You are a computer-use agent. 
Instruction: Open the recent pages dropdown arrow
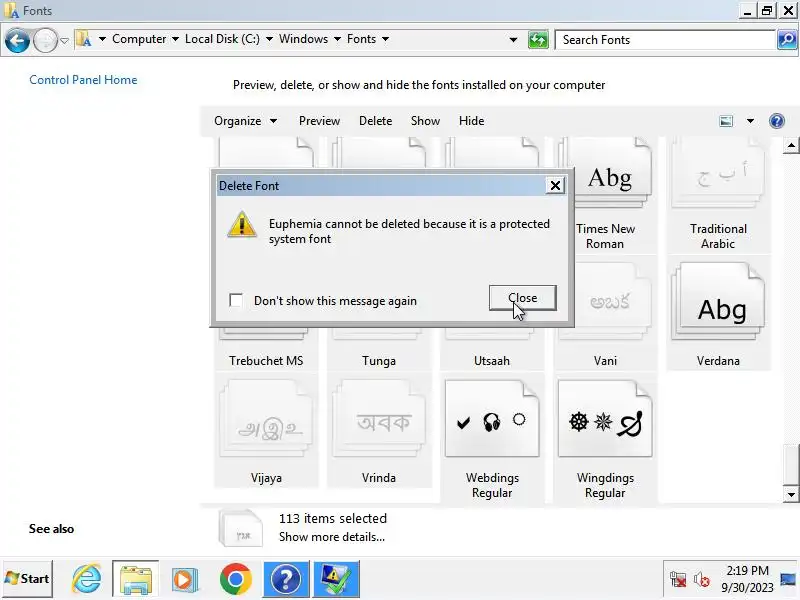tap(64, 40)
